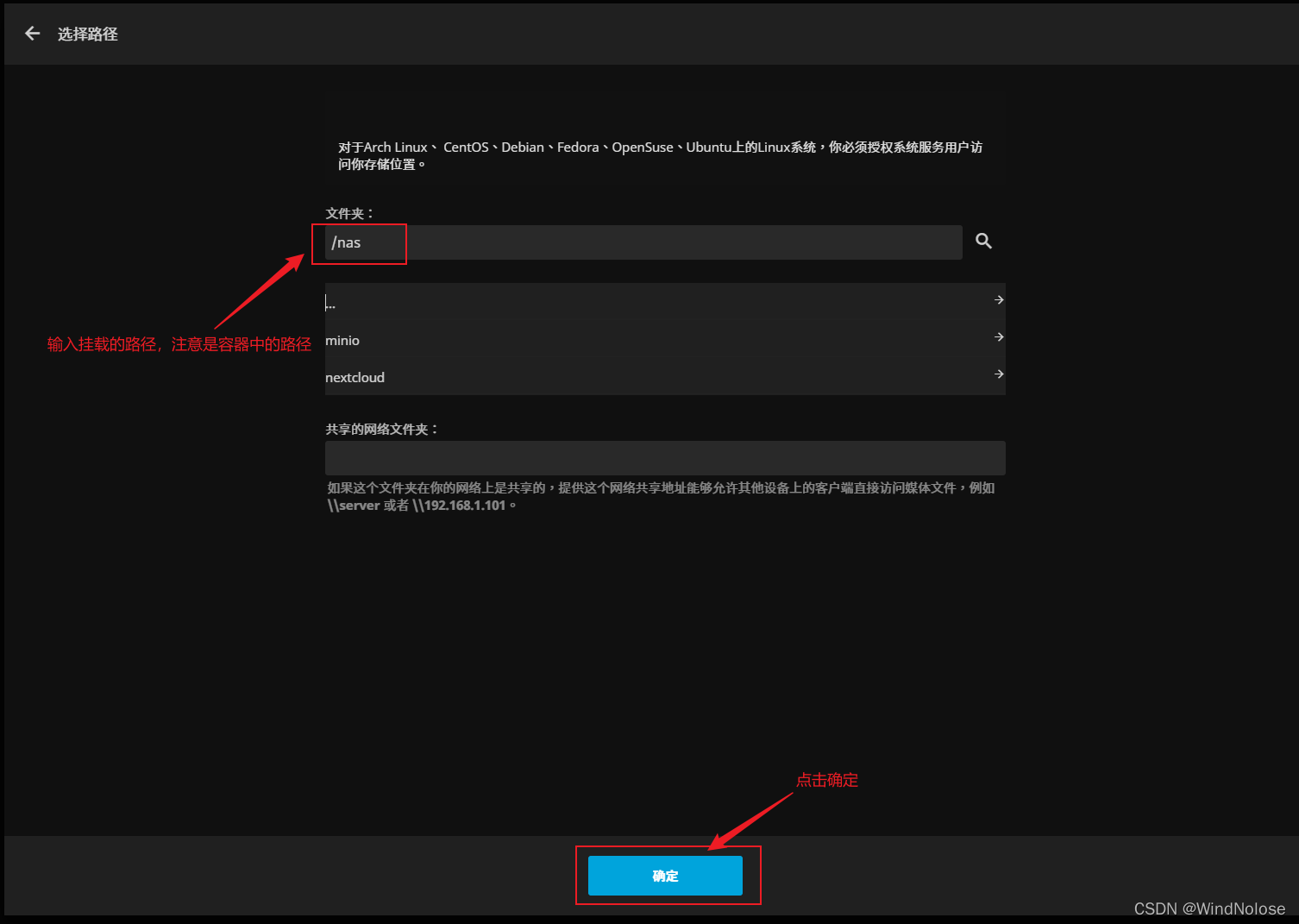Click the 文件夹 label
Image resolution: width=1299 pixels, height=924 pixels.
pyautogui.click(x=349, y=213)
